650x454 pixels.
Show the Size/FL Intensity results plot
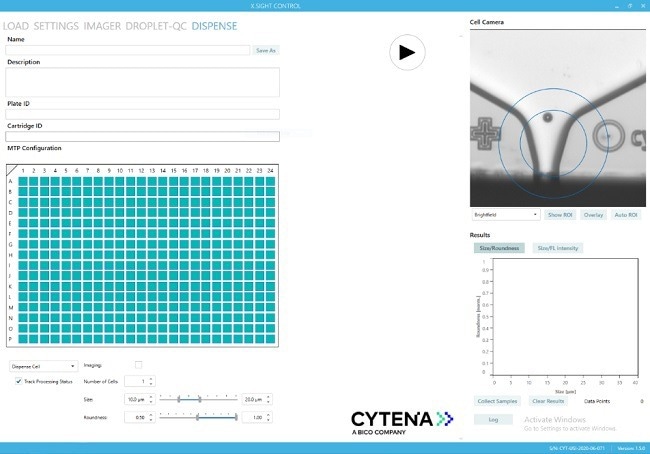tap(558, 248)
